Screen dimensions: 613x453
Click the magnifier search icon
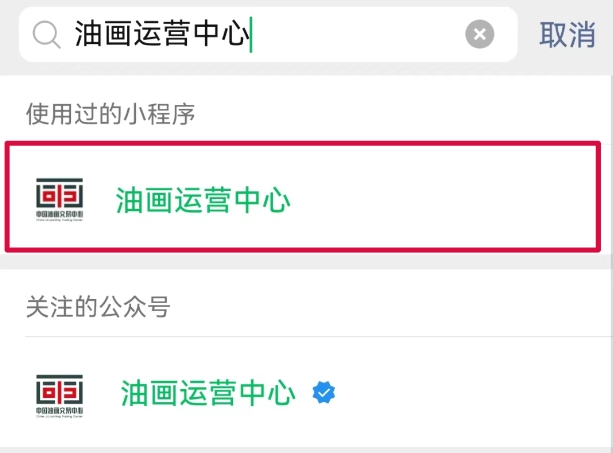point(47,35)
